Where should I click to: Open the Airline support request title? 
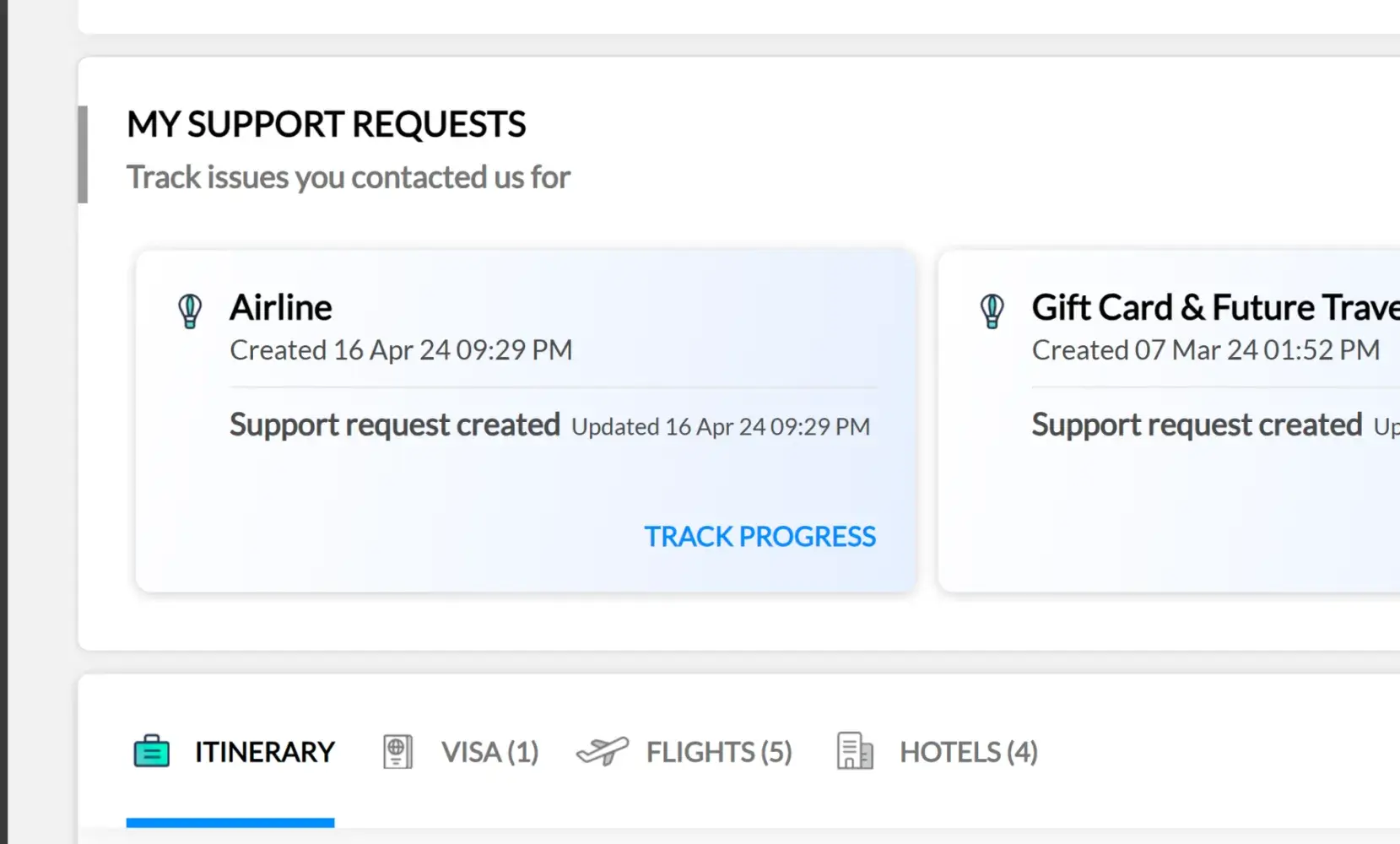[281, 307]
